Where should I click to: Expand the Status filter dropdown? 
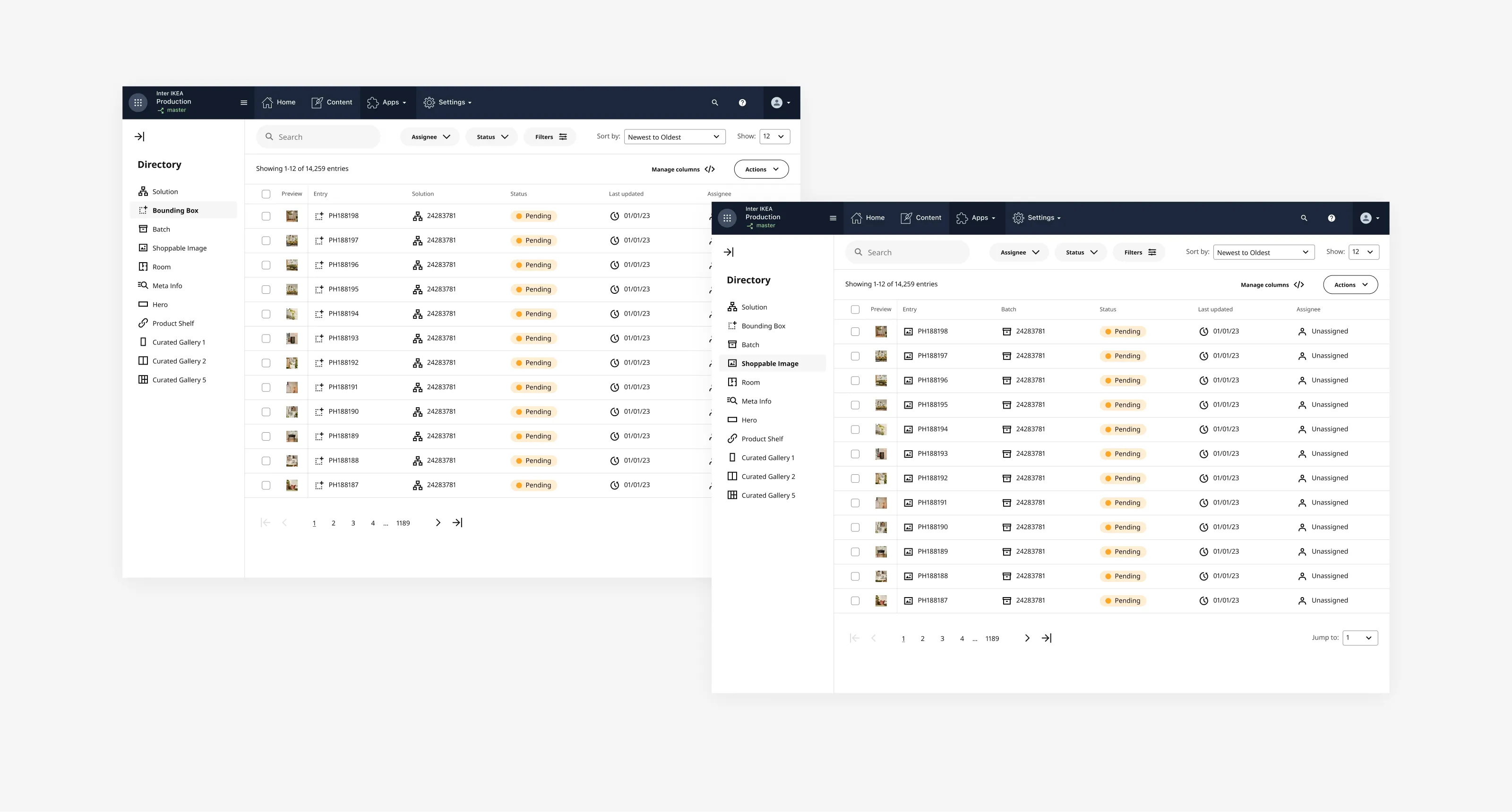tap(1081, 252)
